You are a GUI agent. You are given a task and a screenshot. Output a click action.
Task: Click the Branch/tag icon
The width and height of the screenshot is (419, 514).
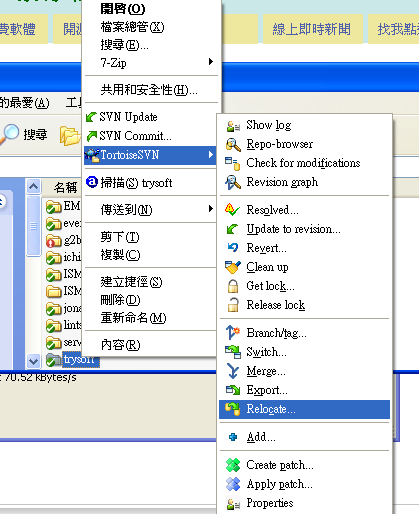(x=233, y=333)
